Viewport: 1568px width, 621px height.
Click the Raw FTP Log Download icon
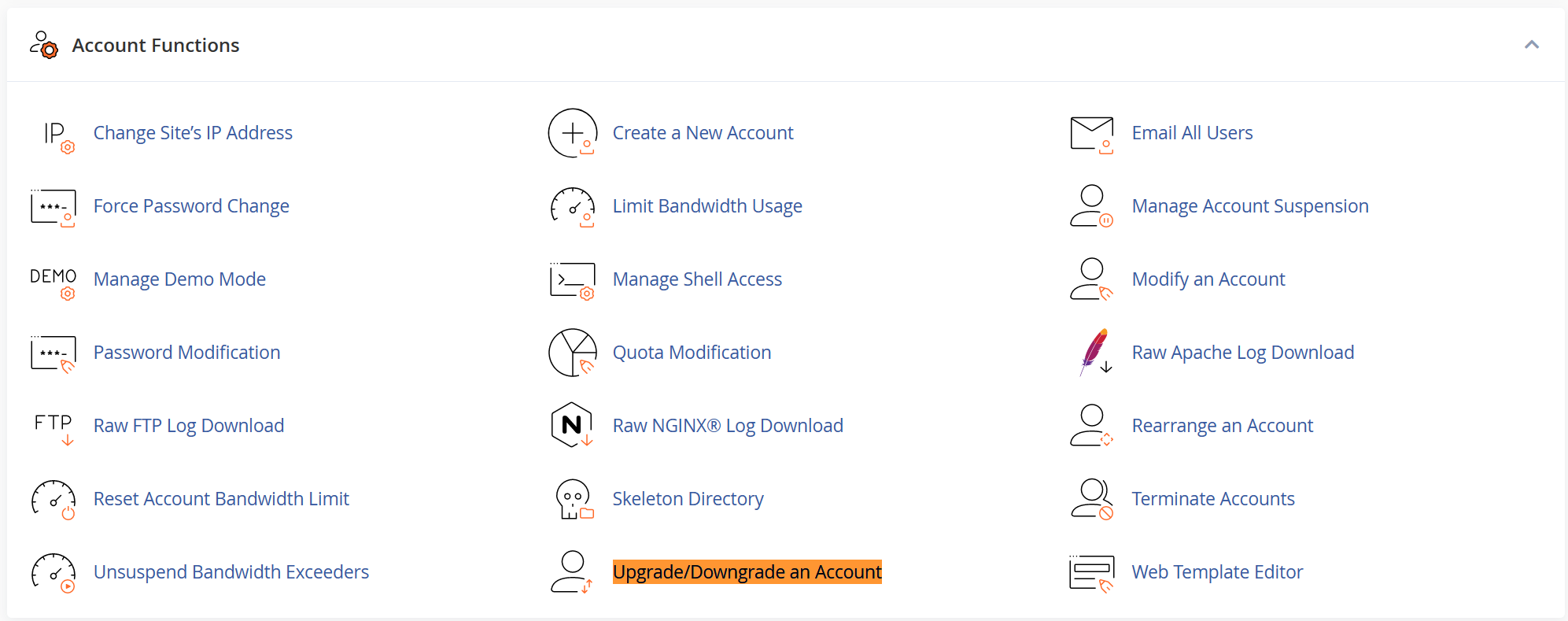(x=53, y=427)
